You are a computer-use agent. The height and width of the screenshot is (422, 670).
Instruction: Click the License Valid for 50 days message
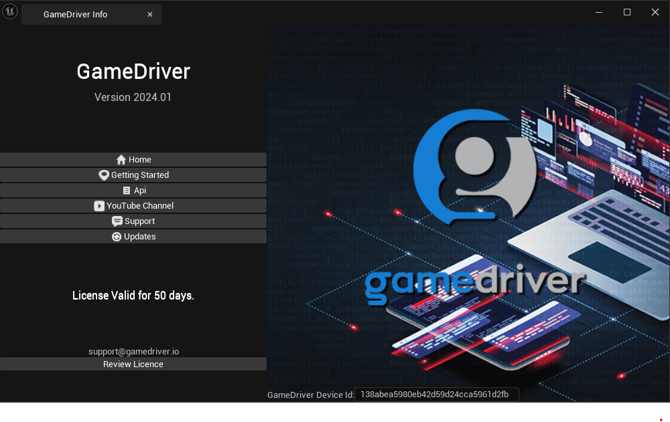point(133,296)
